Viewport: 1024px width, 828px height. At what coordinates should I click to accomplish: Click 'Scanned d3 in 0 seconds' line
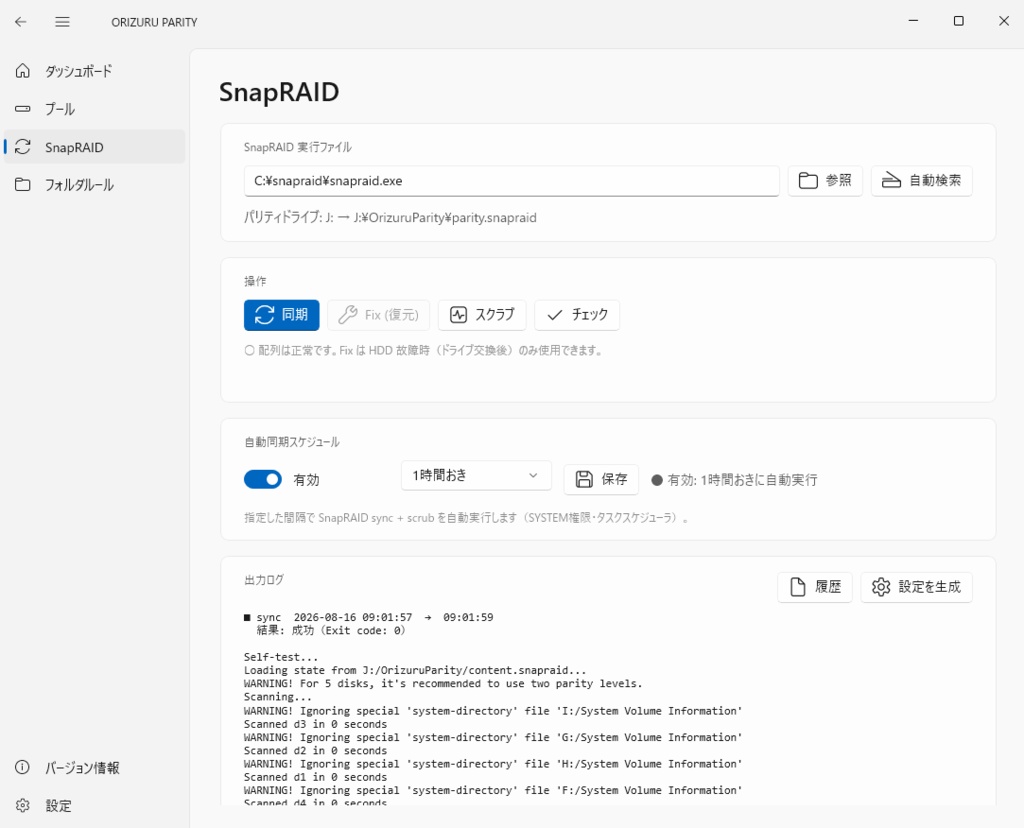click(x=315, y=724)
